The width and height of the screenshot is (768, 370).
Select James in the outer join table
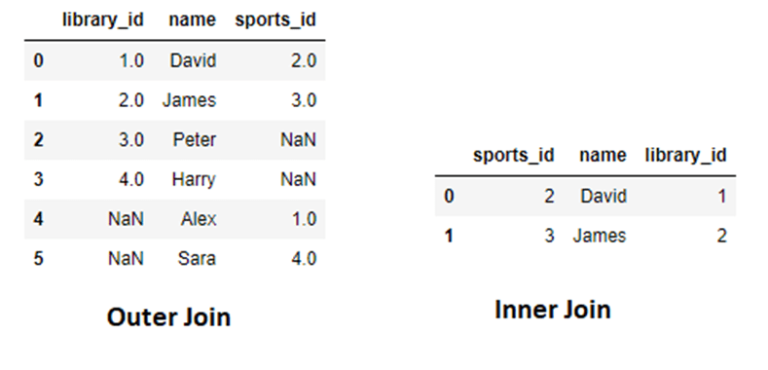click(x=189, y=100)
